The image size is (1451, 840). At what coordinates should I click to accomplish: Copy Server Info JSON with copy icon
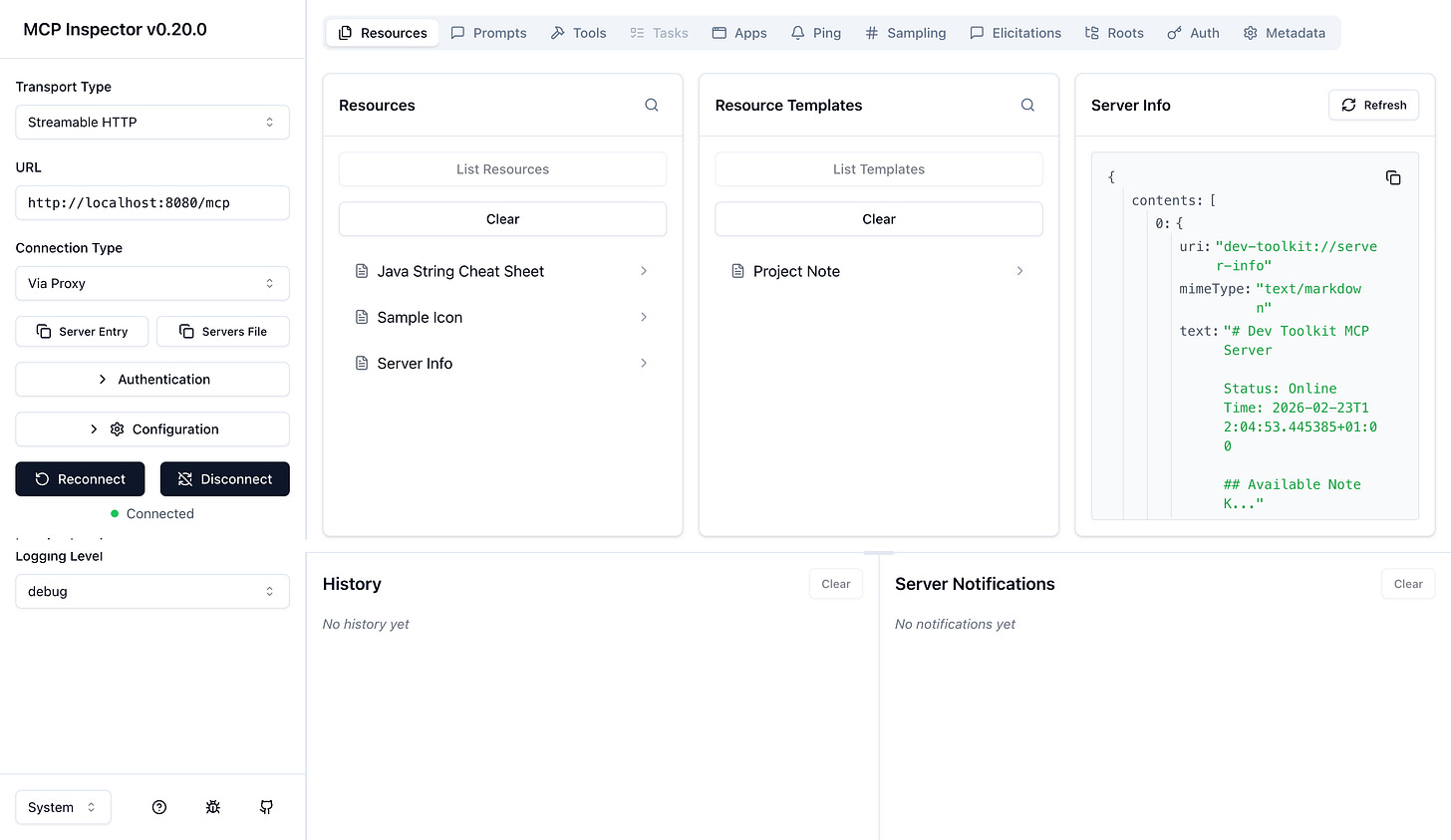click(x=1393, y=177)
